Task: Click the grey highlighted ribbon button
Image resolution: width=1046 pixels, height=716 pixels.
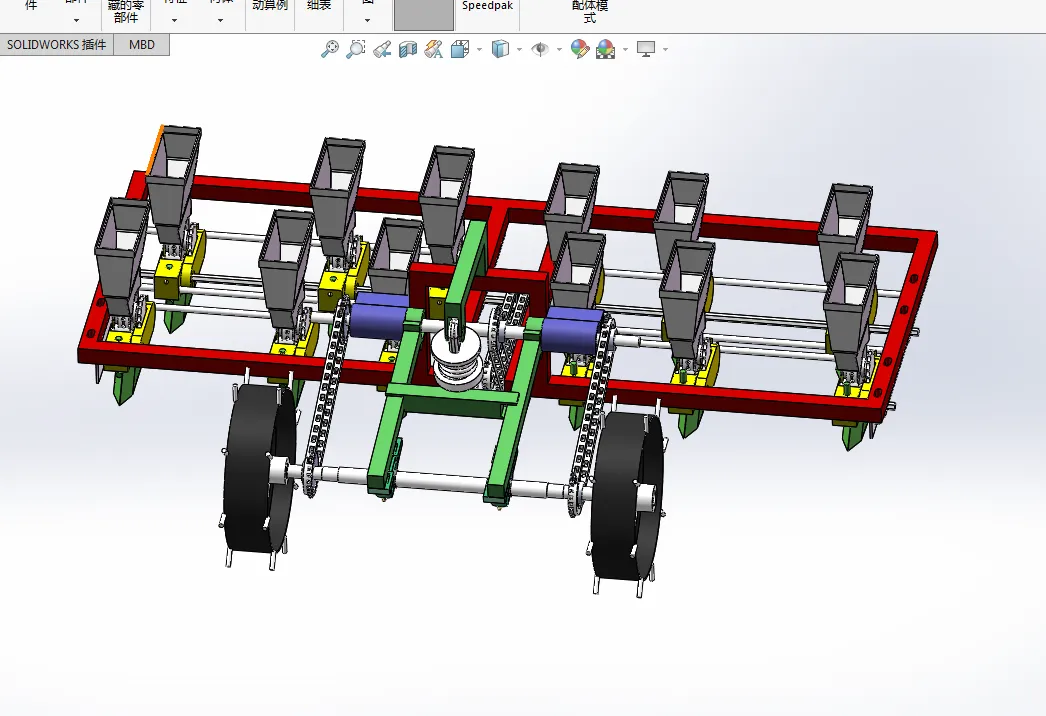Action: 424,15
